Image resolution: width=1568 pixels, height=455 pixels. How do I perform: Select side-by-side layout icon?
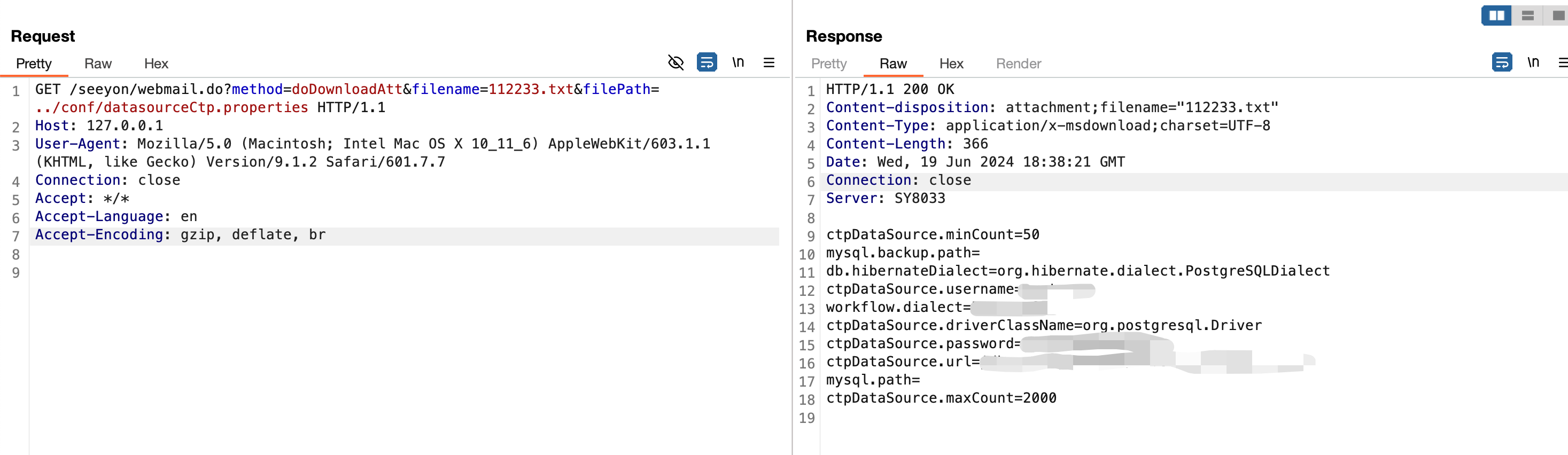point(1496,15)
